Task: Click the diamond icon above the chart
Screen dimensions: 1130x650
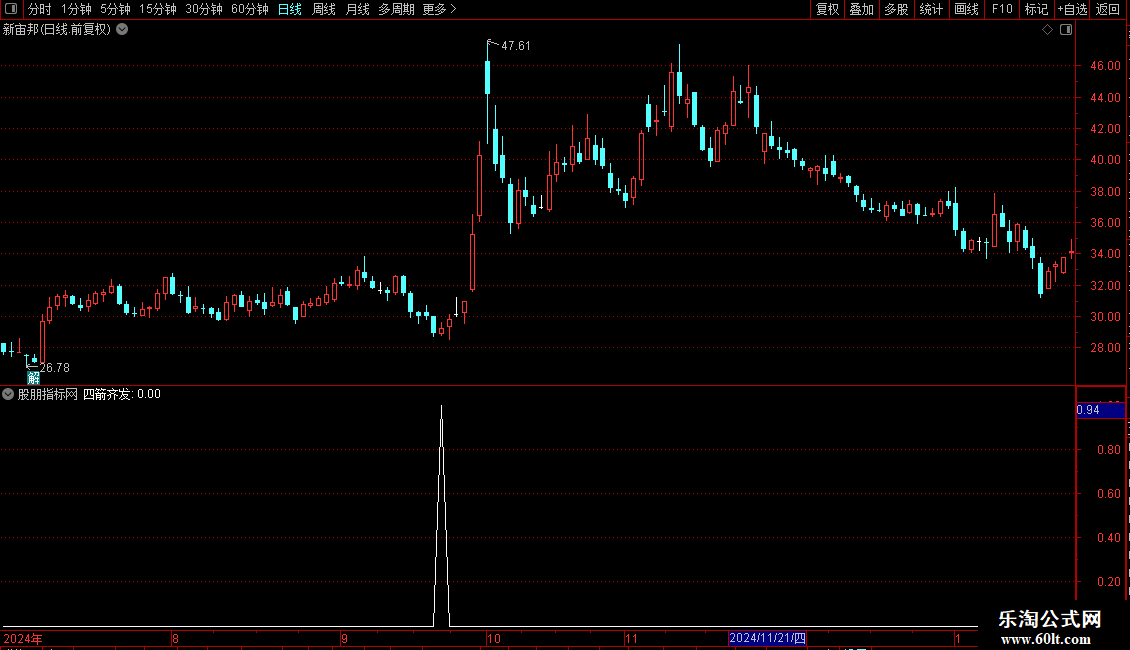Action: coord(1047,30)
